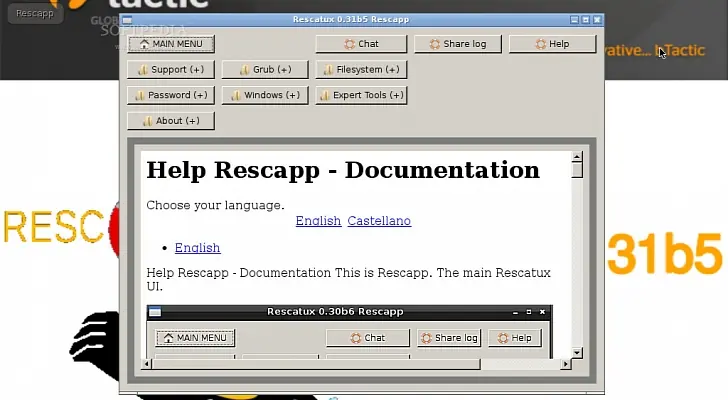Open the centered English language link

(x=318, y=221)
